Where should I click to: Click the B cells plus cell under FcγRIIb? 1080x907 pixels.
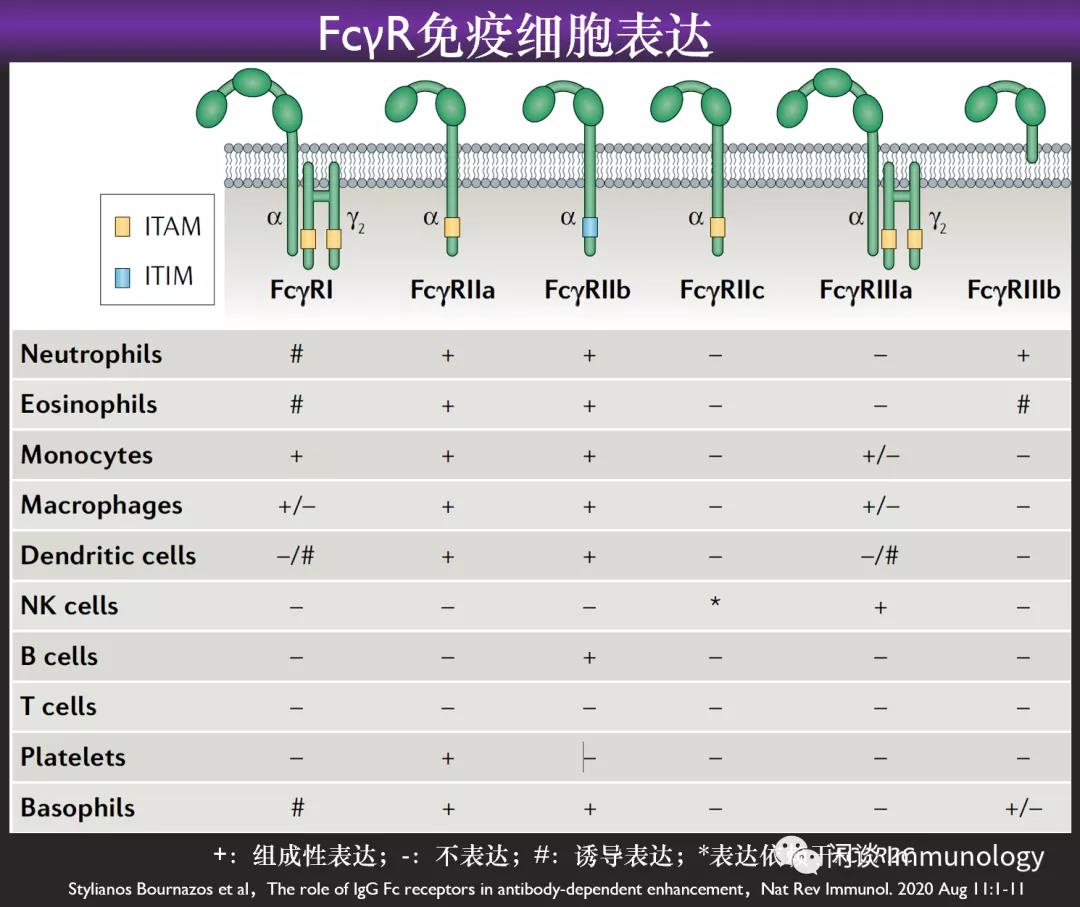589,657
